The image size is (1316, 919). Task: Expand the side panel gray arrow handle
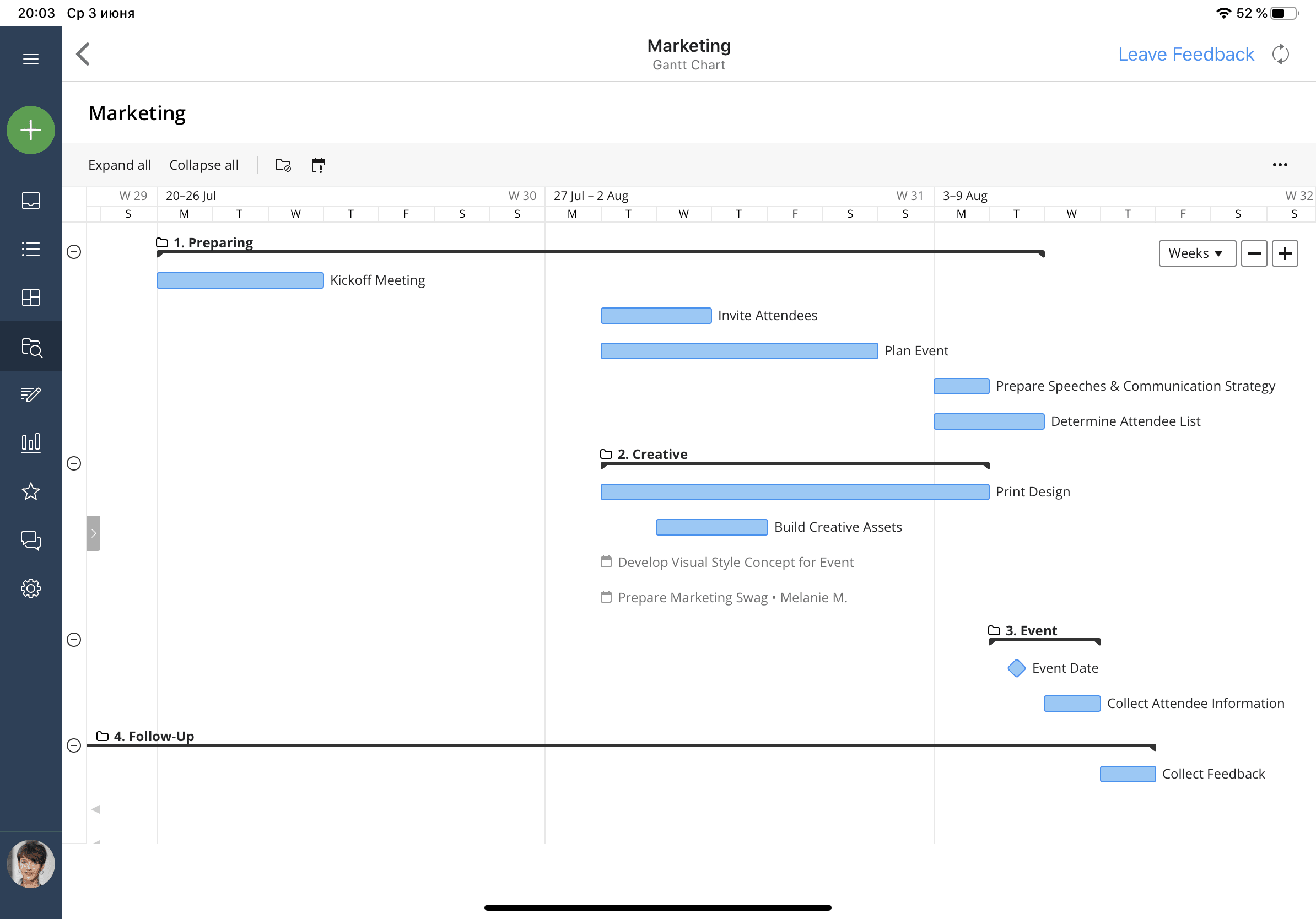[94, 533]
